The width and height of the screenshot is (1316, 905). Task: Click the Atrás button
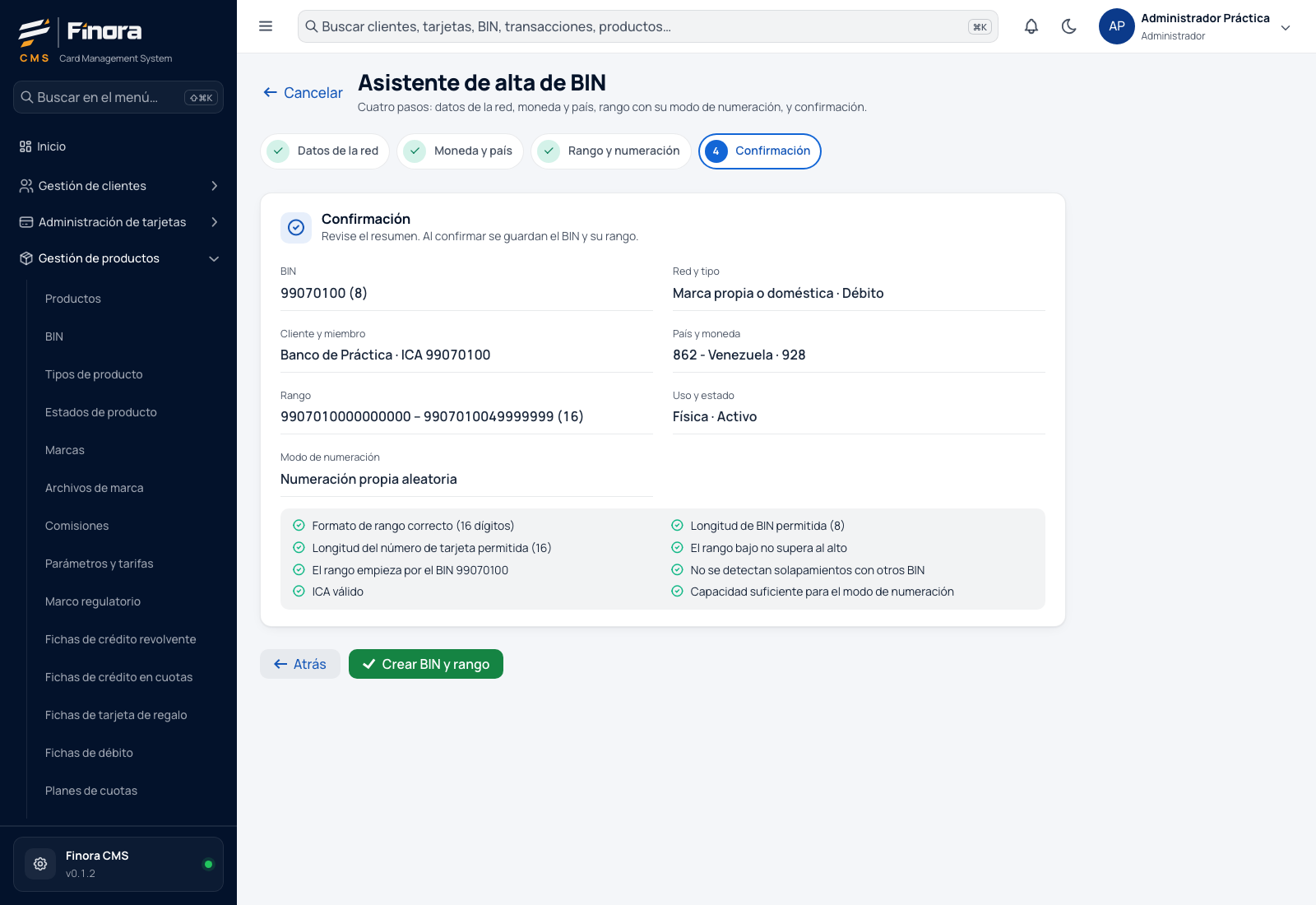300,664
